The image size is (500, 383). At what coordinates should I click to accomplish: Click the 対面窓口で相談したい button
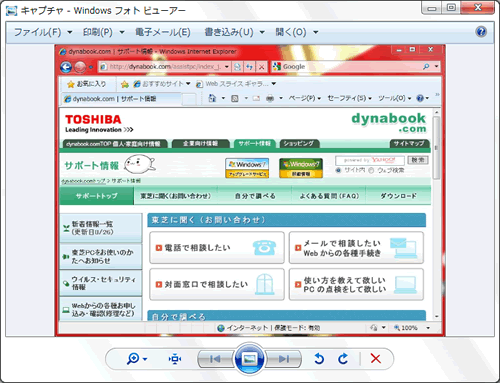[217, 284]
